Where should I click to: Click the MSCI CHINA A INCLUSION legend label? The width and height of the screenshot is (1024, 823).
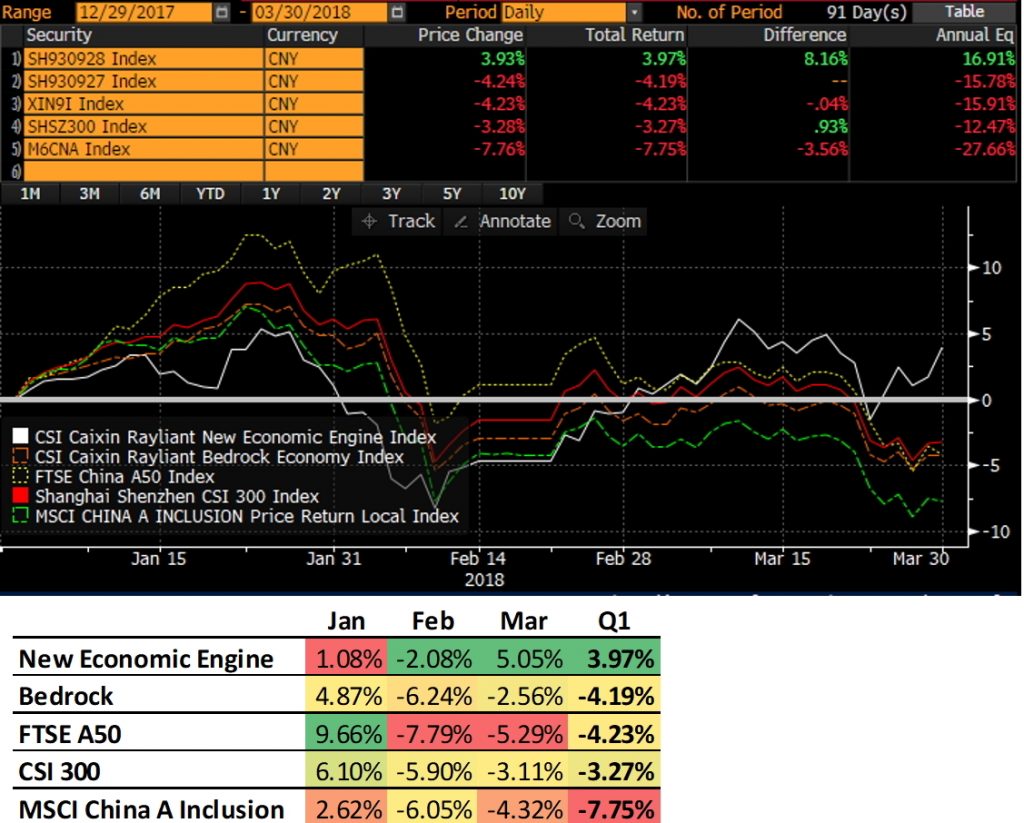[x=247, y=516]
